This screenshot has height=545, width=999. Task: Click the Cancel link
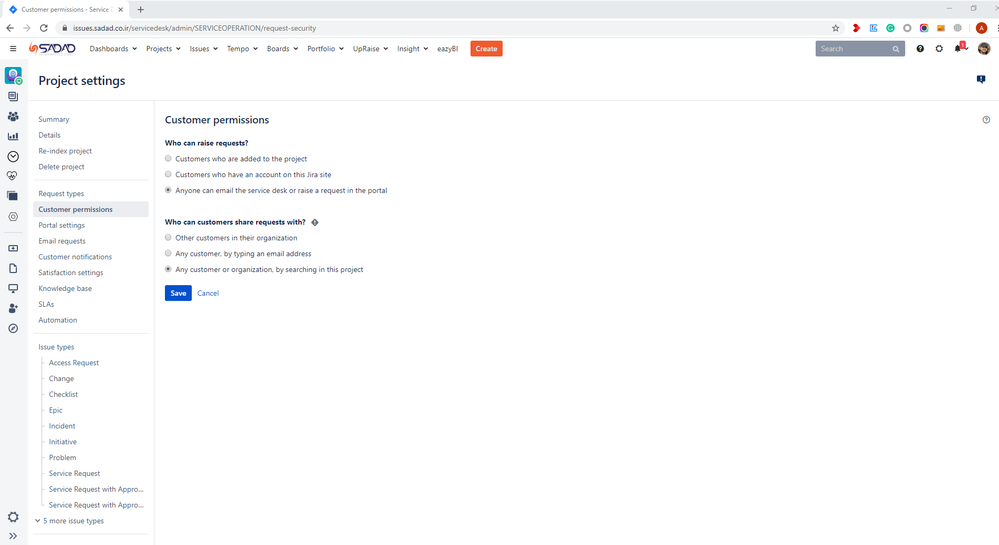click(208, 293)
